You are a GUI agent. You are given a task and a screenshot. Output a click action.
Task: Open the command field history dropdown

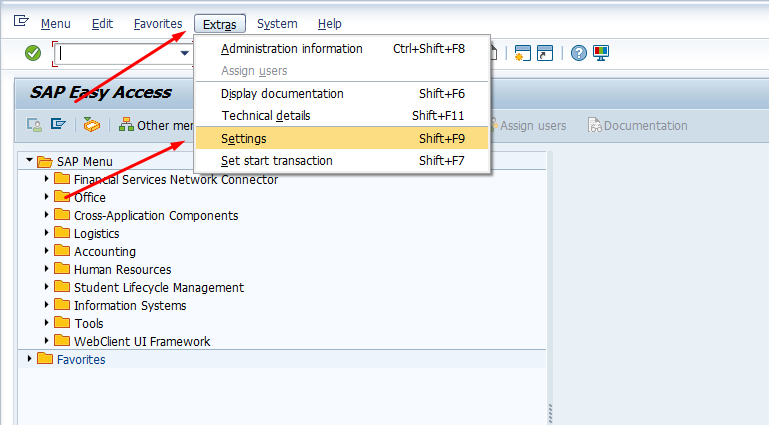point(184,53)
